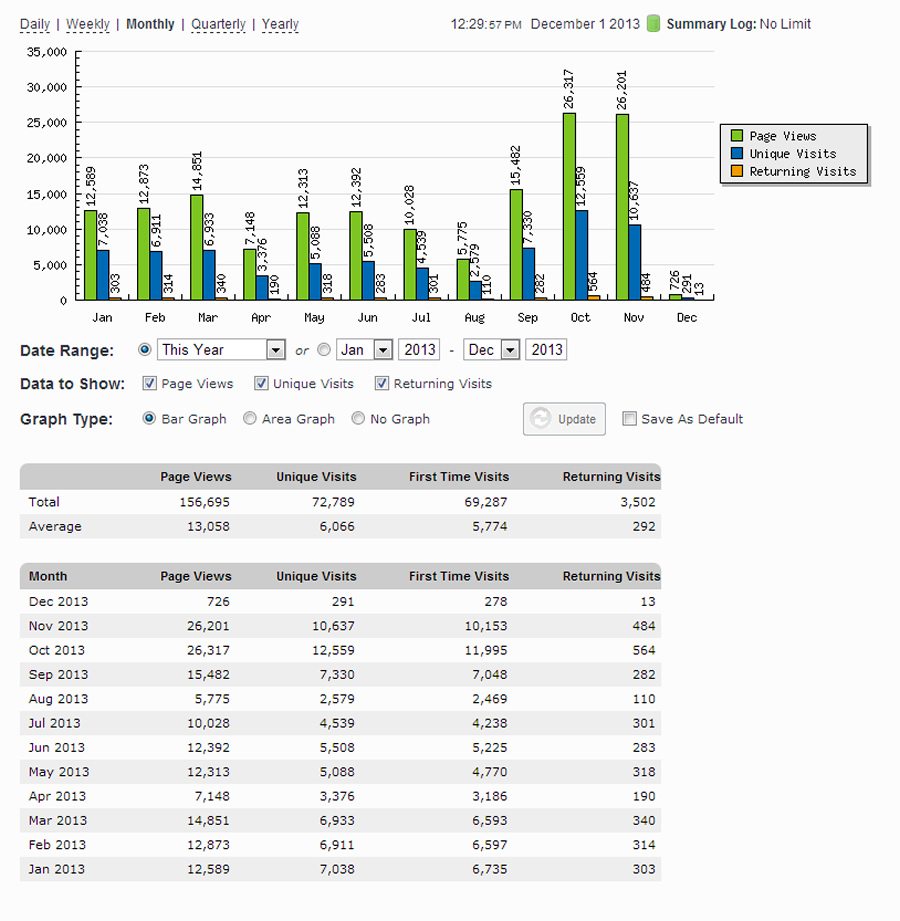Select the Area Graph radio option
Screen dimensions: 900x921
250,419
